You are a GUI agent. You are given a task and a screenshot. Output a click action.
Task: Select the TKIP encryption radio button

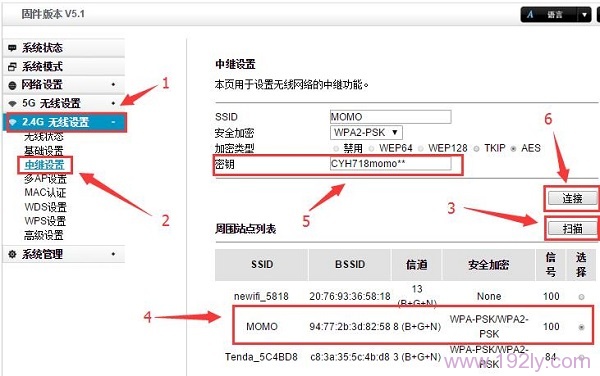[x=476, y=148]
